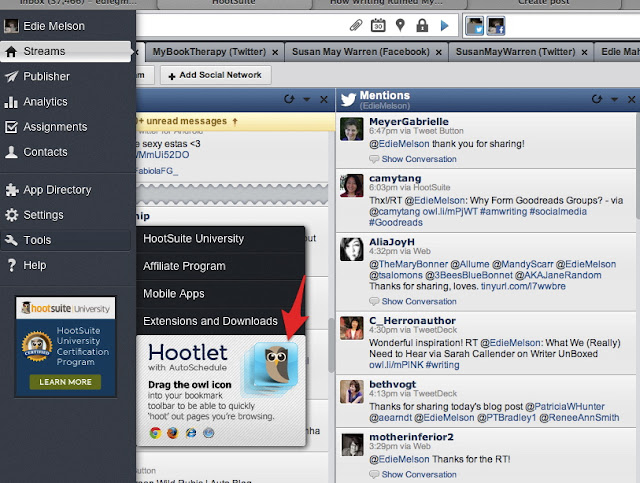Open C_Herronauthor's avatar thumbnail
The width and height of the screenshot is (640, 483).
(x=352, y=328)
